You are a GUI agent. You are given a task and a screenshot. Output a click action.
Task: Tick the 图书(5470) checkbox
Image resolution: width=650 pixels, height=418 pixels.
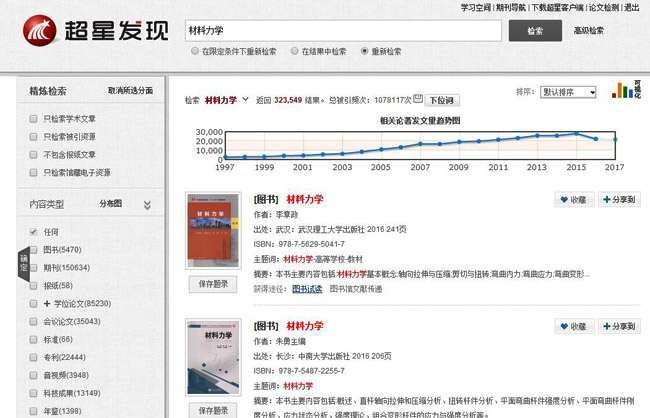(x=34, y=249)
